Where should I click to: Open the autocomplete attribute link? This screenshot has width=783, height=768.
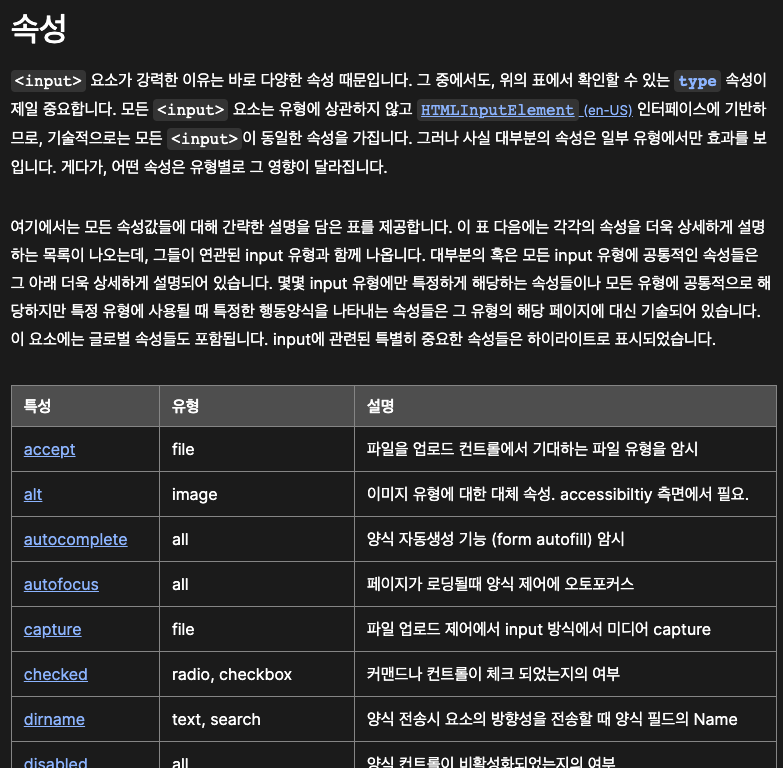pyautogui.click(x=75, y=539)
